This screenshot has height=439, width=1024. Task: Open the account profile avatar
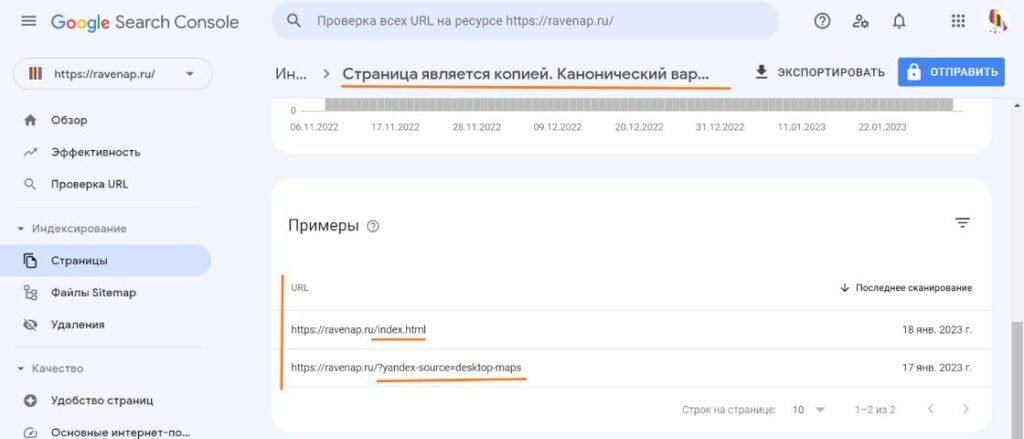pos(997,21)
